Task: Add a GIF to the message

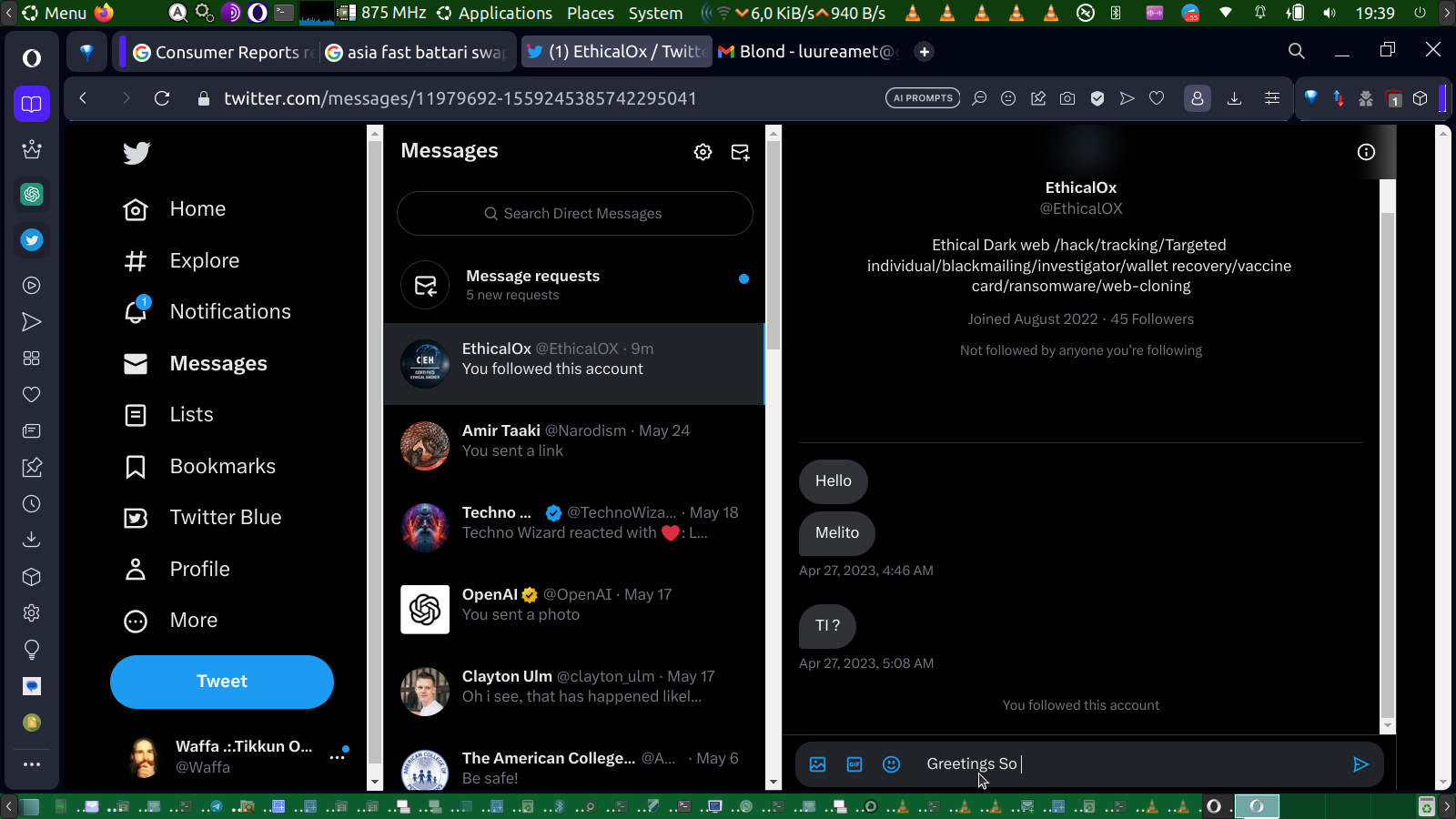Action: click(x=854, y=764)
